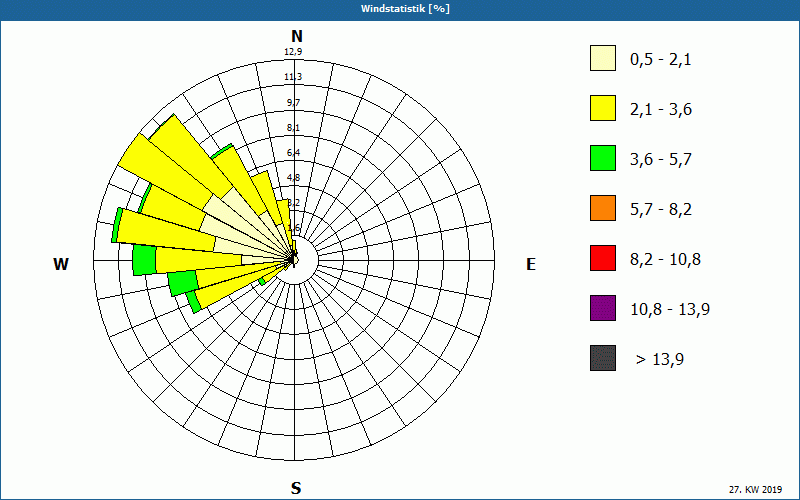Click the 8,1 ring scale label
Viewport: 800px width, 500px height.
[x=293, y=128]
